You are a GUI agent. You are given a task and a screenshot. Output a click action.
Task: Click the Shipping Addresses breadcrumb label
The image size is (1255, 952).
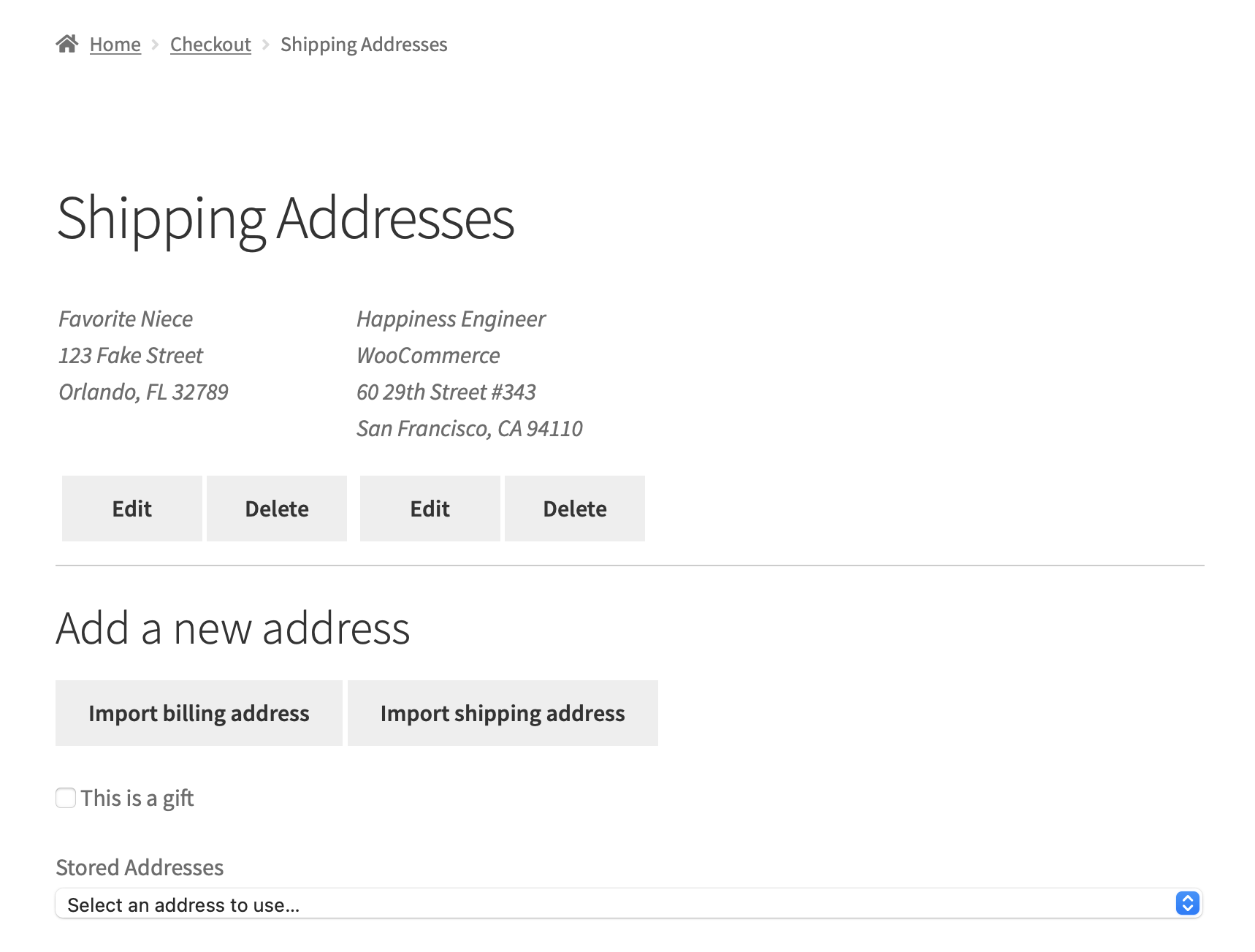(364, 44)
